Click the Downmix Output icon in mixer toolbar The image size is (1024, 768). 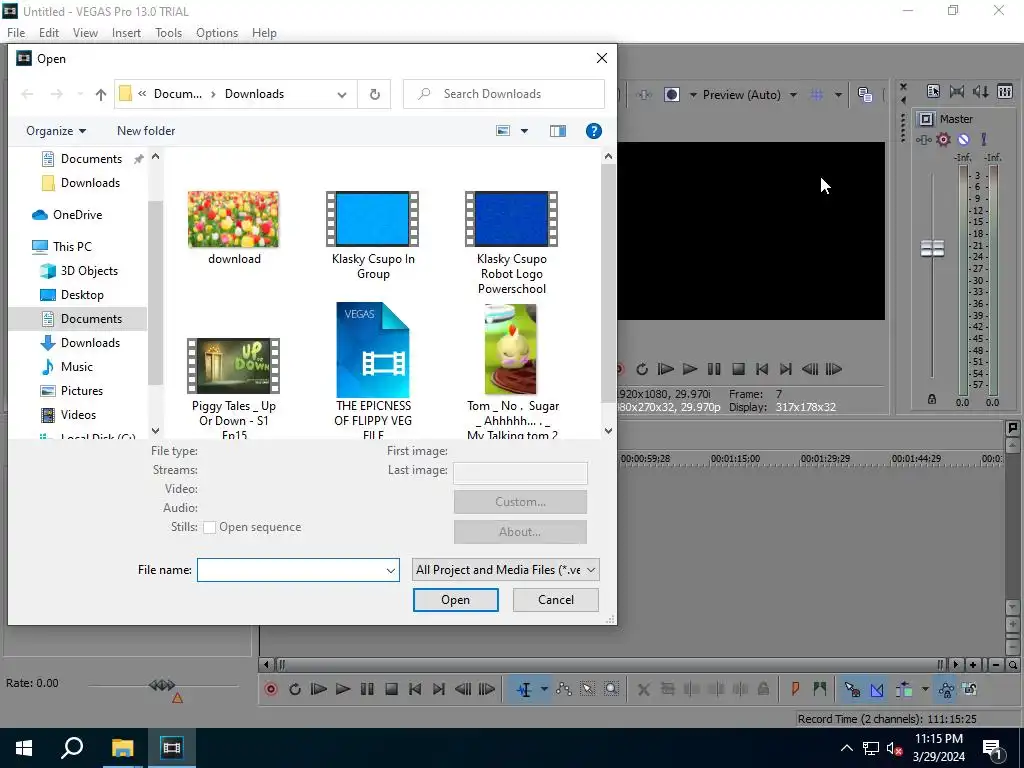[x=957, y=91]
